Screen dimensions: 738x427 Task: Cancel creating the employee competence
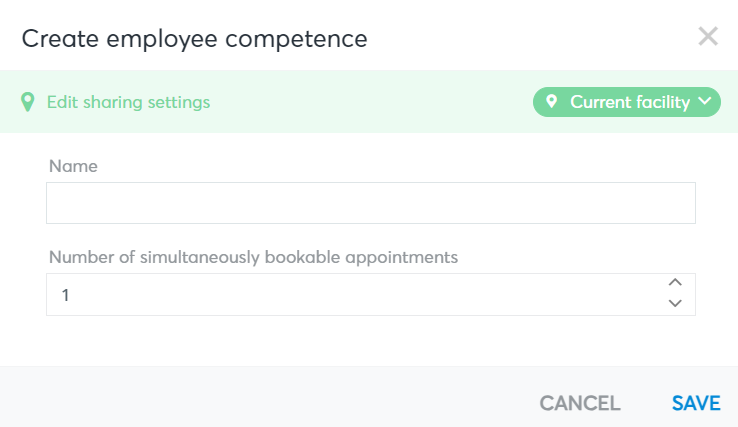580,403
